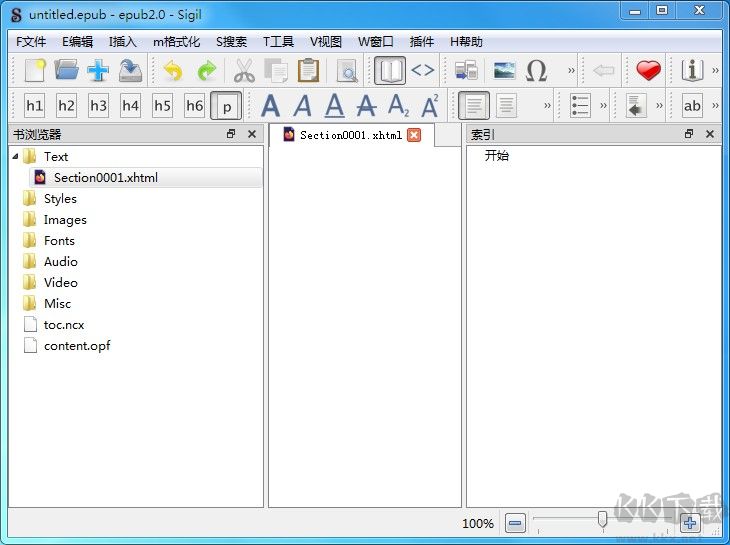The width and height of the screenshot is (730, 545).
Task: Click the Insert image icon
Action: [504, 70]
